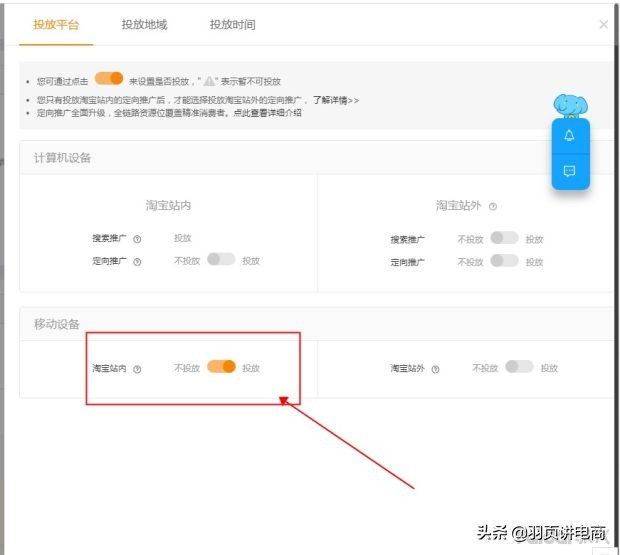Click help icon beside computer 淘宝站内 搜索推广

(137, 239)
